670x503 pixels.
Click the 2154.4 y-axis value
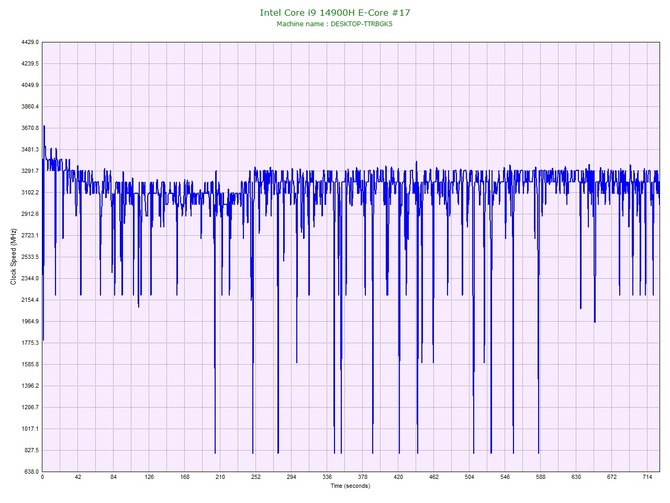(30, 300)
